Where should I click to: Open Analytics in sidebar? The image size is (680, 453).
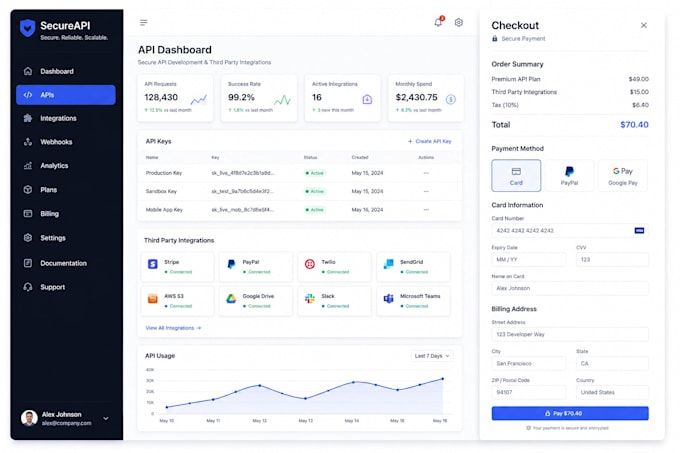click(x=65, y=166)
